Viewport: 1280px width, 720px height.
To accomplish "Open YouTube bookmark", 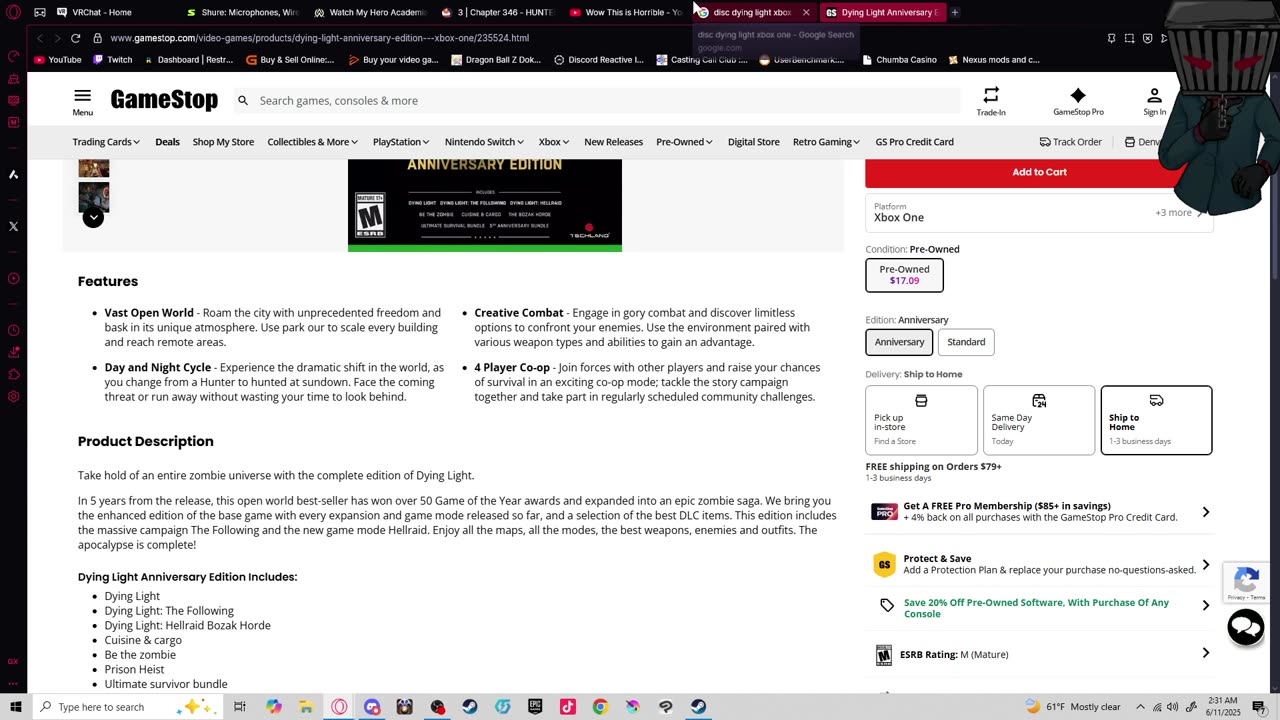I will click(58, 60).
